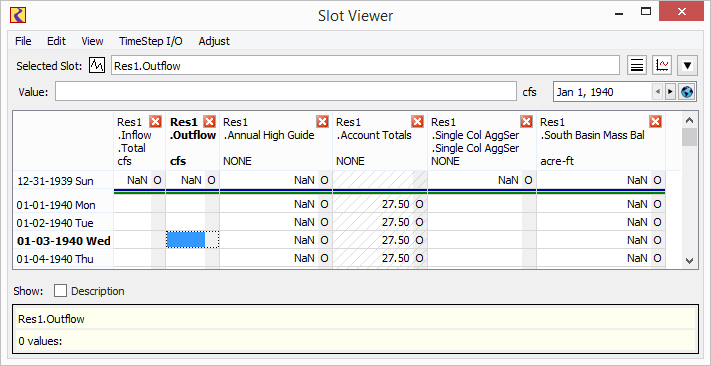Click the globe icon next to date
711x366 pixels.
coord(687,92)
